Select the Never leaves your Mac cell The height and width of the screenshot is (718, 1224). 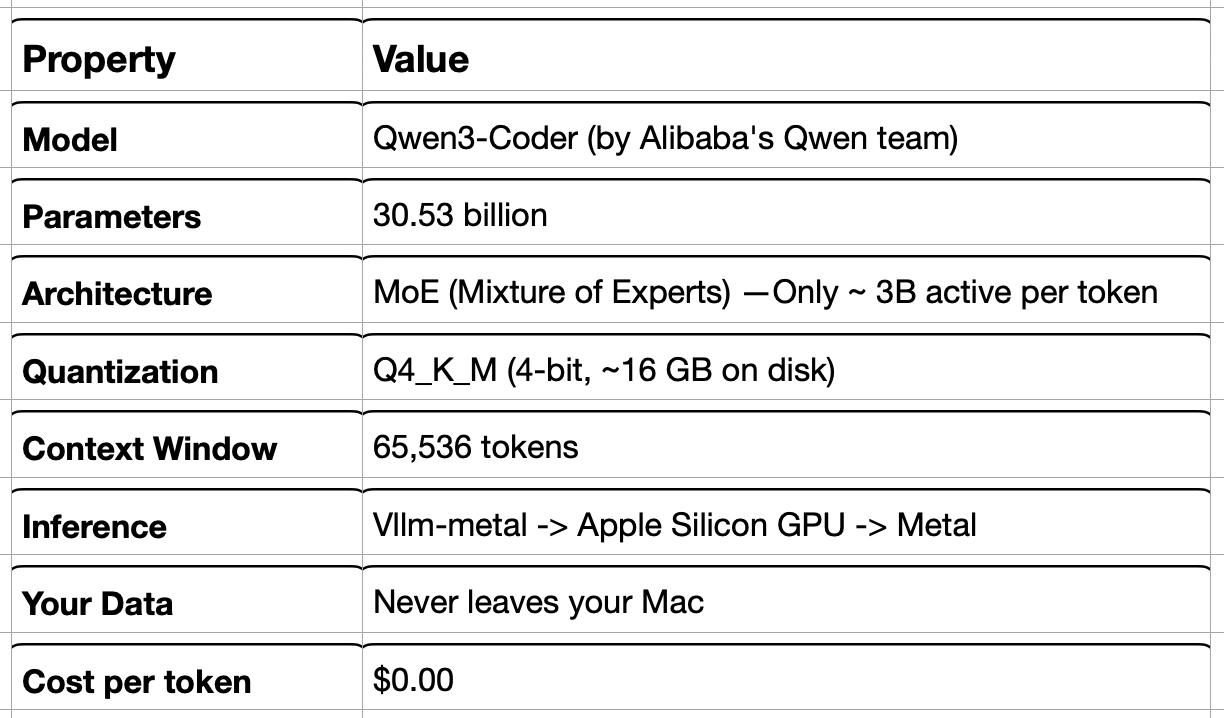point(787,603)
